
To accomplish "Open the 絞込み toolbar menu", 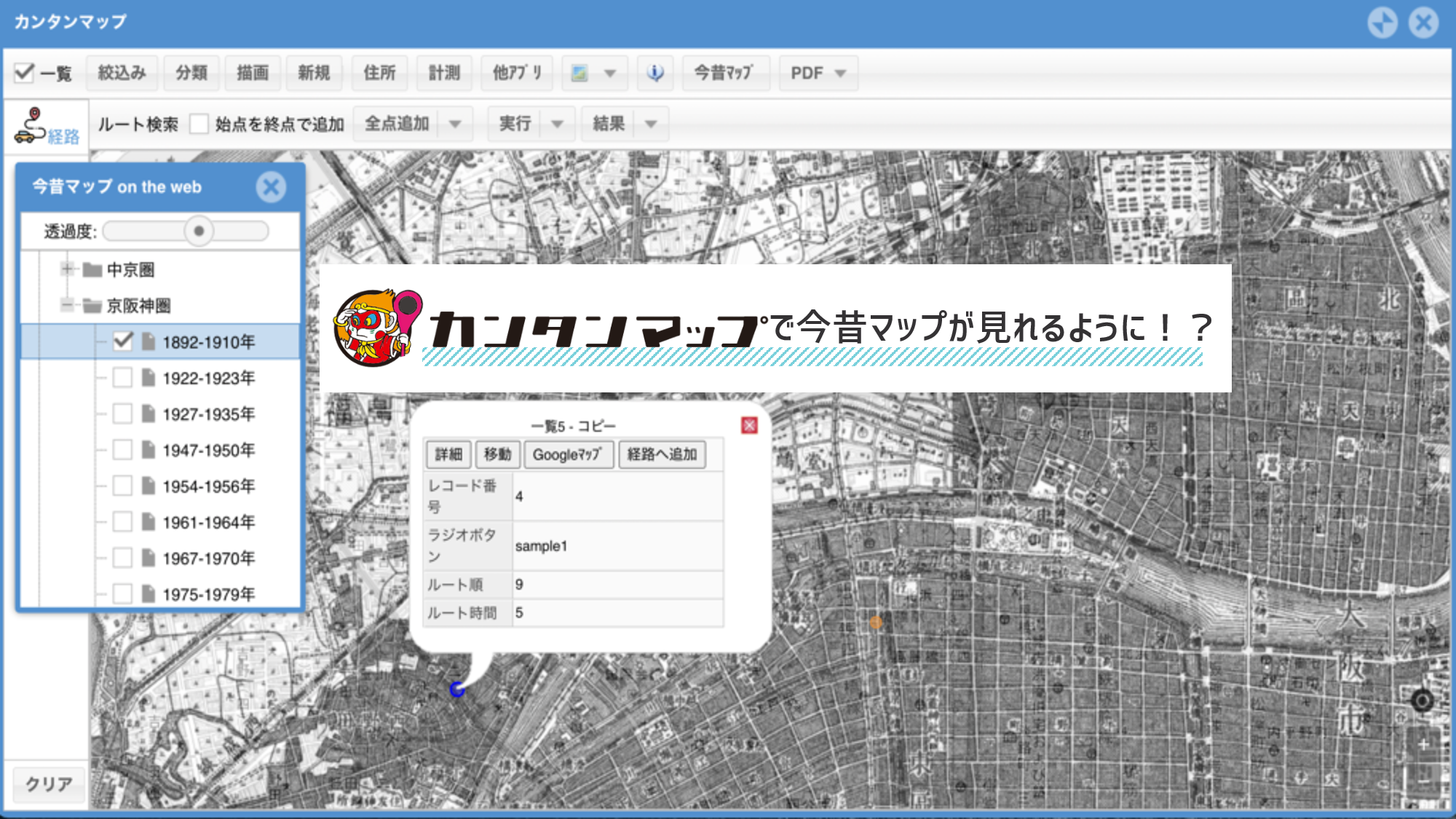I will point(122,73).
